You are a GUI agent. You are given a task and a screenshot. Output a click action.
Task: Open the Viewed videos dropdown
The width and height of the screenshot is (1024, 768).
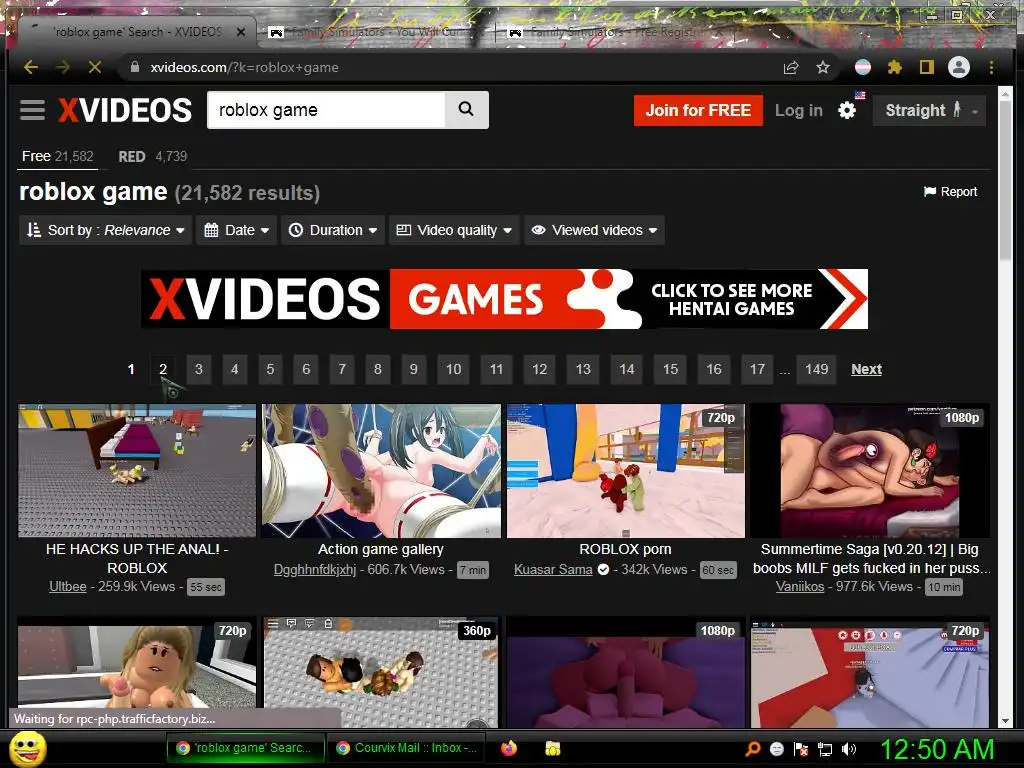(x=594, y=230)
